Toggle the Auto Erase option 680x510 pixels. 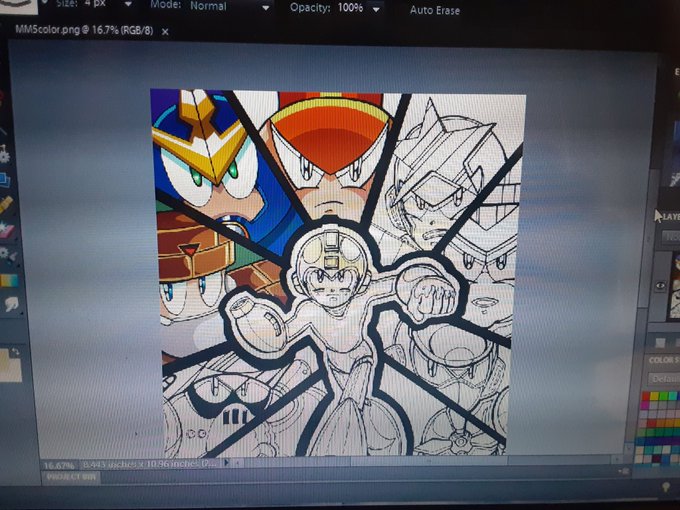[x=435, y=10]
